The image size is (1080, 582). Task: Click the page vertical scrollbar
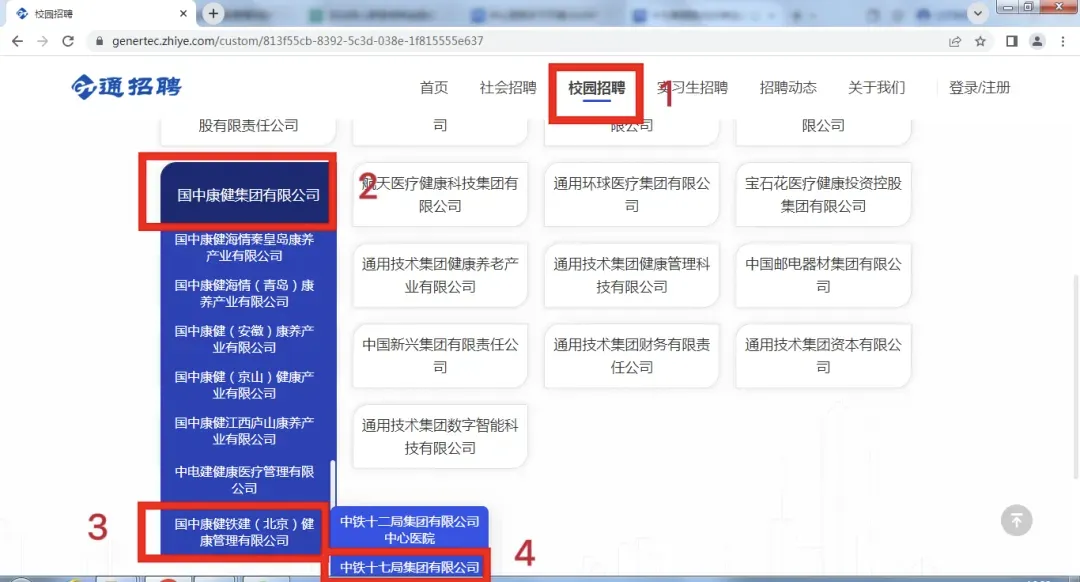1075,376
